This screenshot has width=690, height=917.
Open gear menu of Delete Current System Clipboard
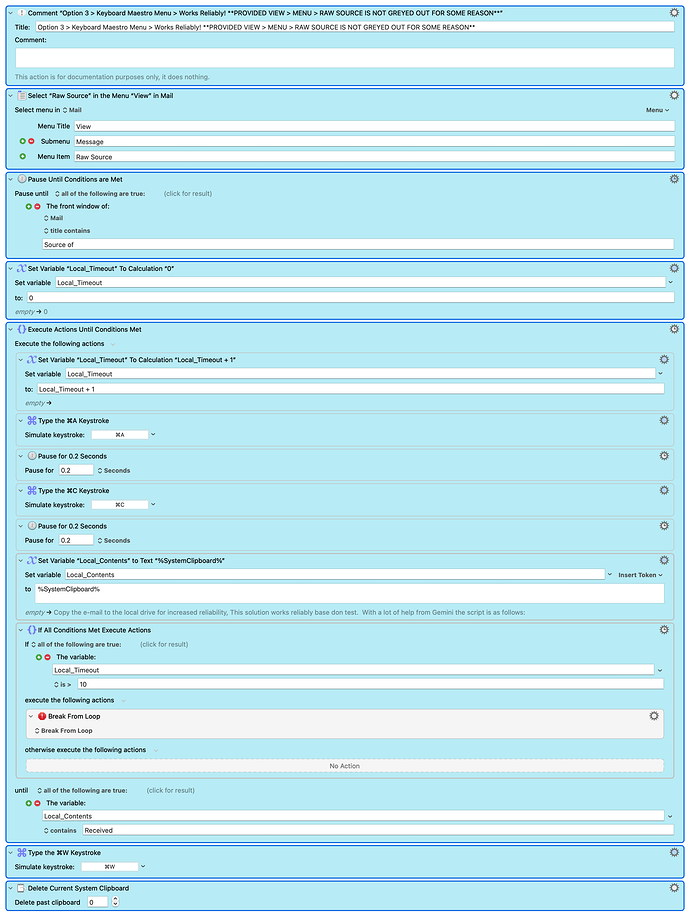coord(674,887)
